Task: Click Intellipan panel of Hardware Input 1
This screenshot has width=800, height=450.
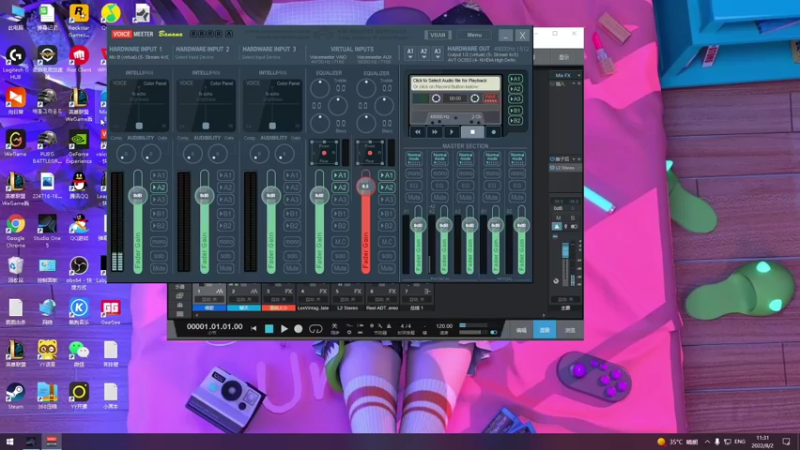Action: coord(139,105)
